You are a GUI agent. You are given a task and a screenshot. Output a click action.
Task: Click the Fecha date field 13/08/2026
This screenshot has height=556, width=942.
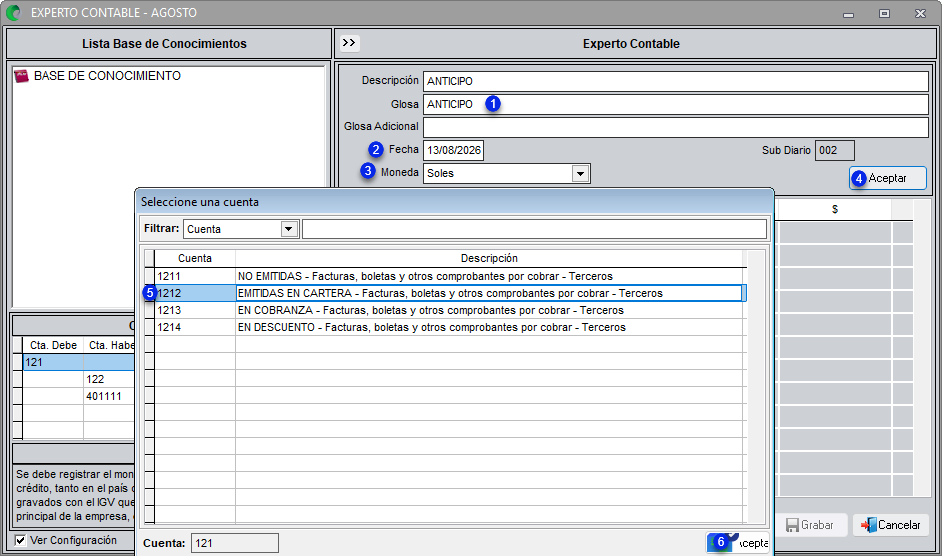454,150
